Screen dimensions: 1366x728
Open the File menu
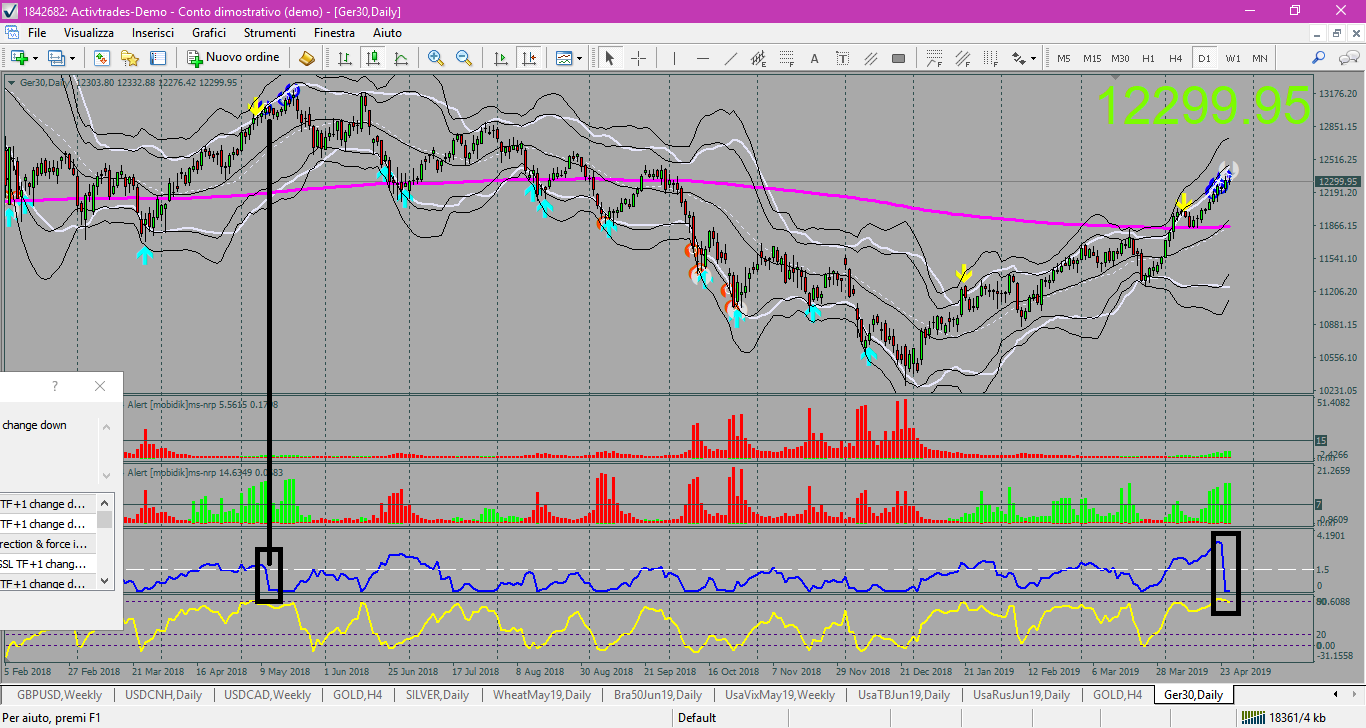pos(37,33)
